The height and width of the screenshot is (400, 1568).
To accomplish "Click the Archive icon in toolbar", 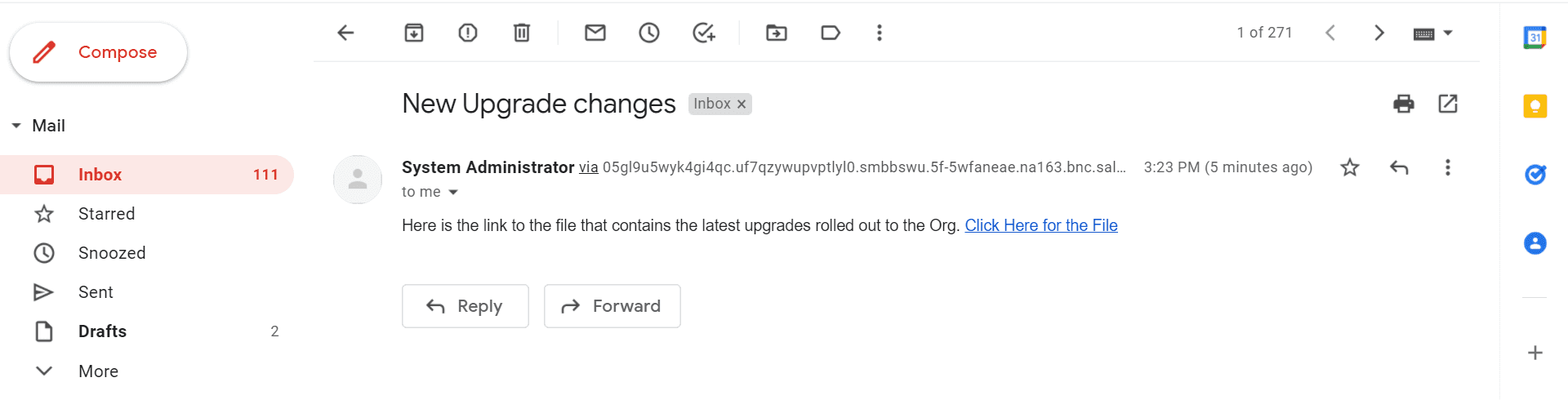I will click(x=414, y=33).
